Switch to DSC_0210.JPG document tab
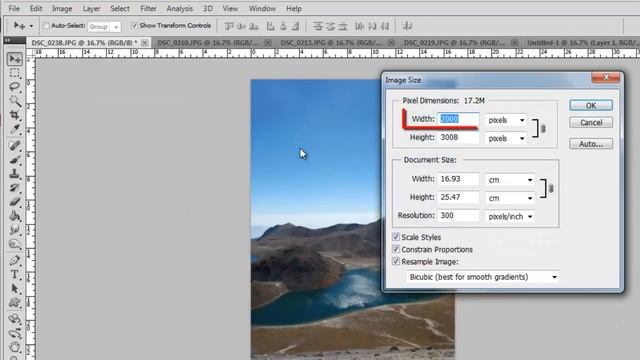The height and width of the screenshot is (360, 640). (x=208, y=42)
